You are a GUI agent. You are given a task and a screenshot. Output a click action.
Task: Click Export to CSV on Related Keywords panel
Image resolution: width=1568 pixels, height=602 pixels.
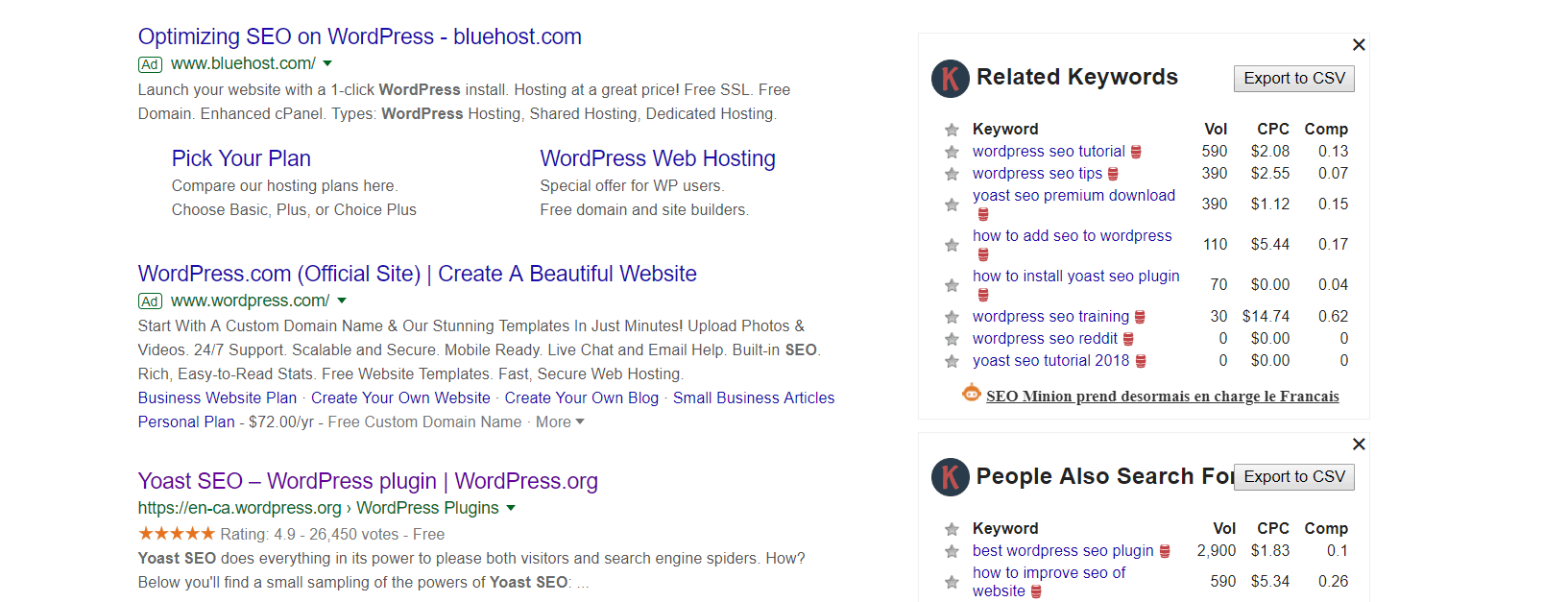pyautogui.click(x=1293, y=79)
